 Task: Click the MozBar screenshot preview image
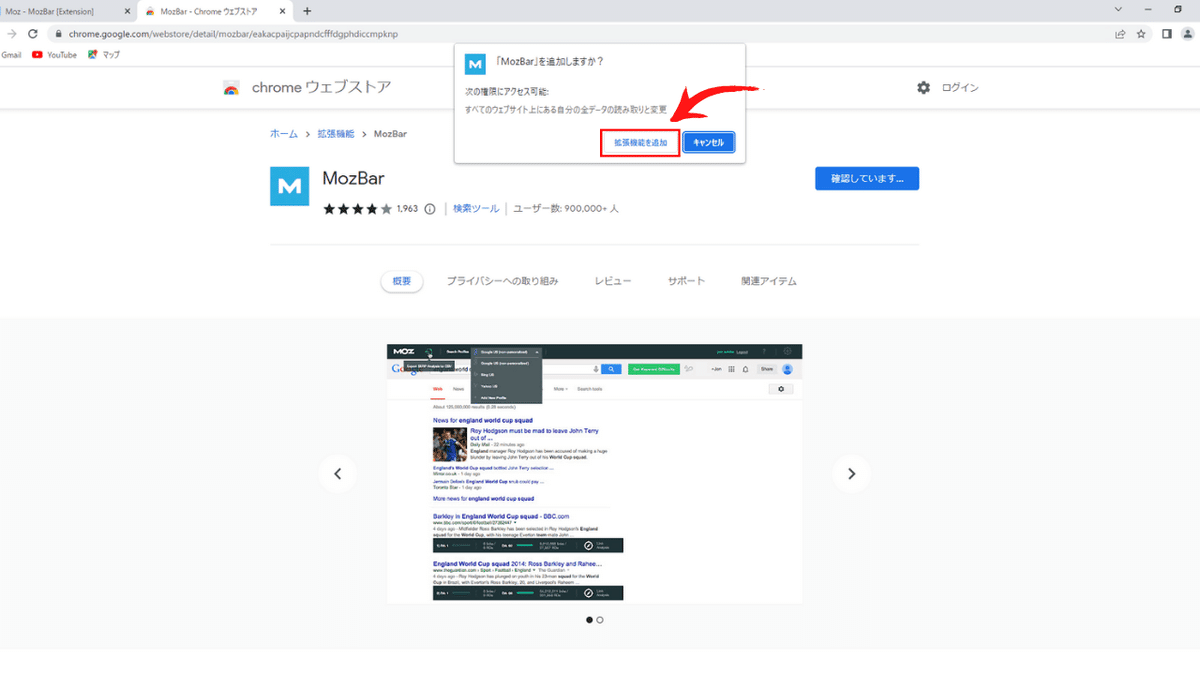coord(594,474)
